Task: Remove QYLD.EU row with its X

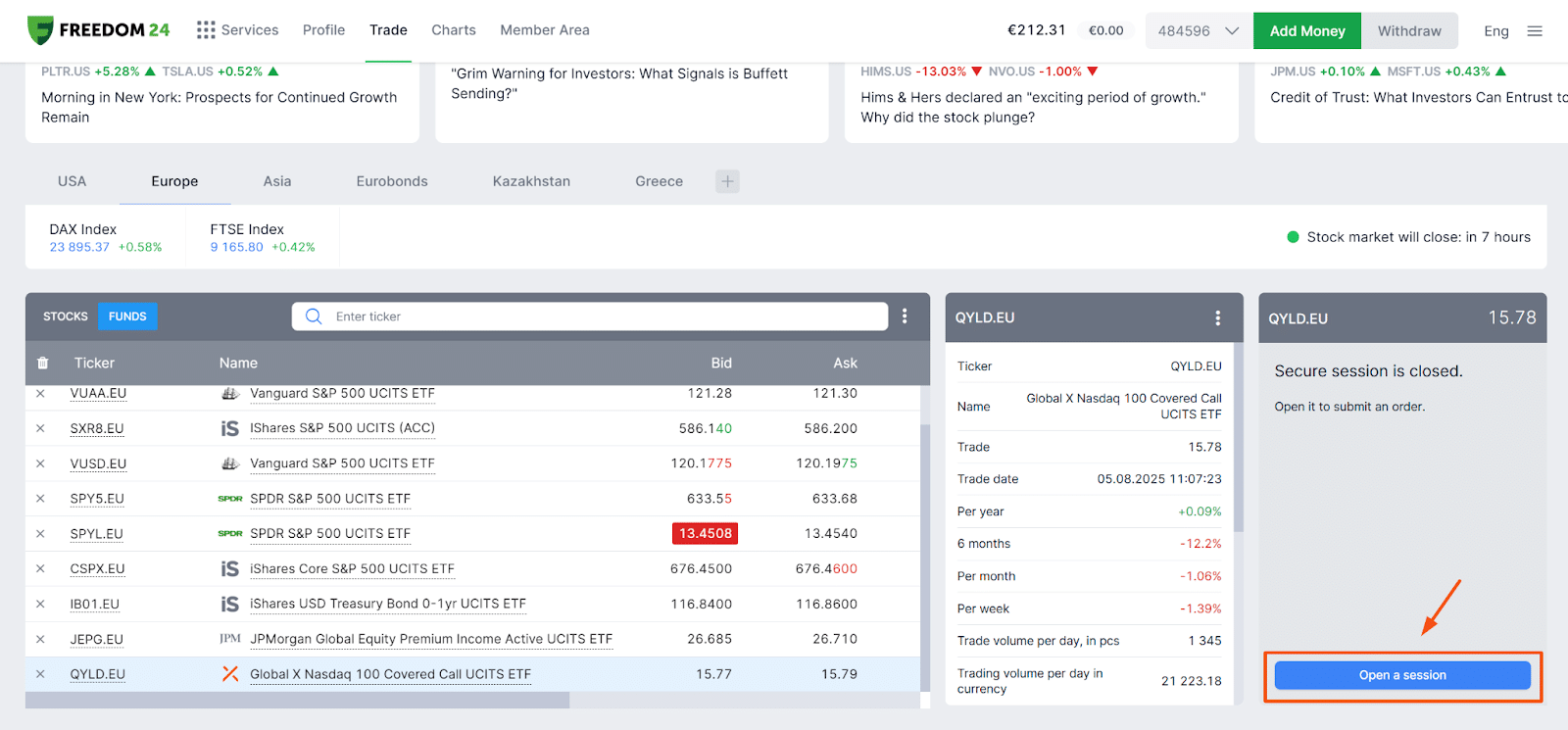Action: click(x=40, y=674)
